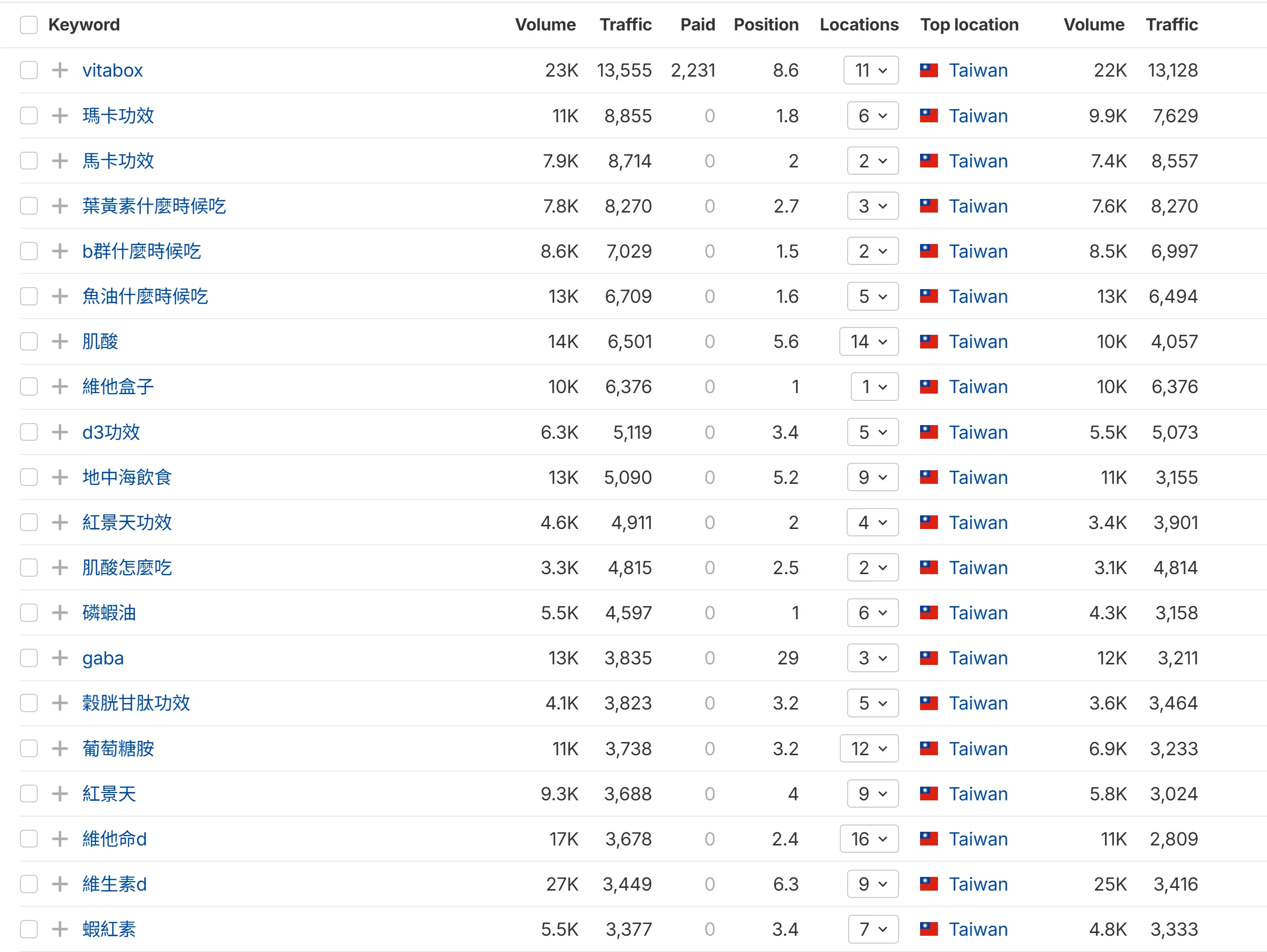Click the plus icon beside gaba keyword

click(x=59, y=658)
